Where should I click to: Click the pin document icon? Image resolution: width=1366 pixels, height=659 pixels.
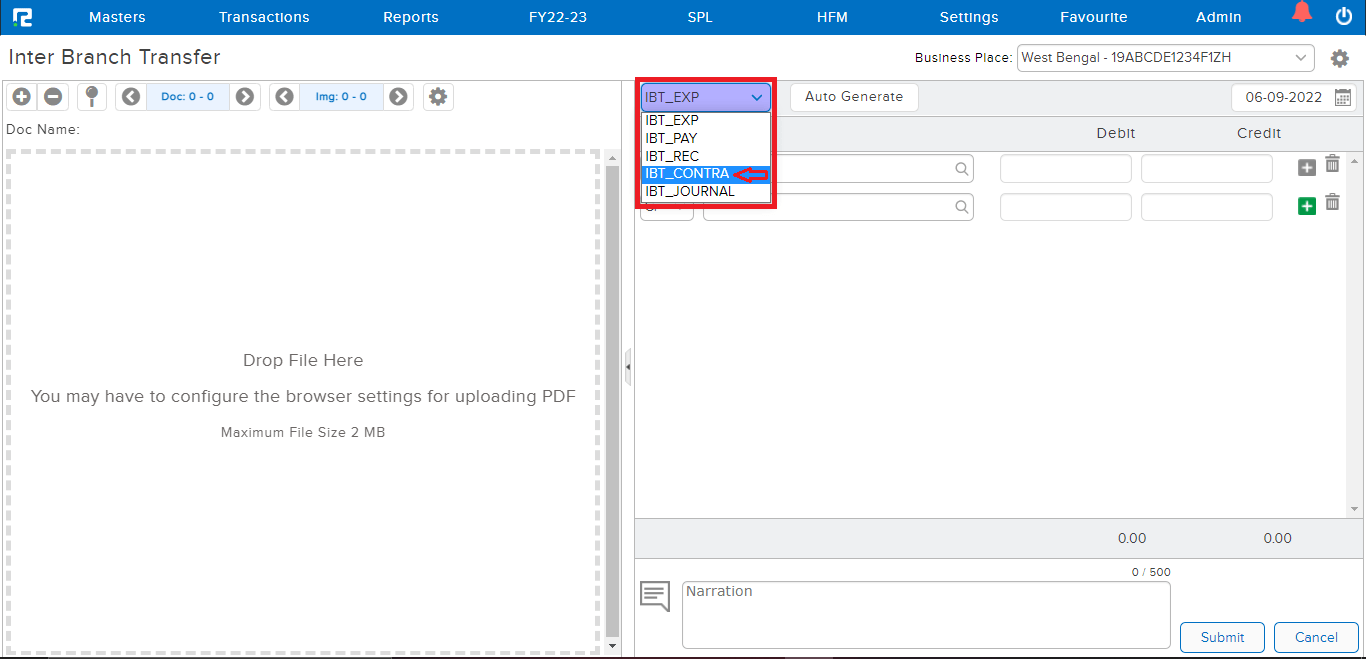tap(92, 97)
